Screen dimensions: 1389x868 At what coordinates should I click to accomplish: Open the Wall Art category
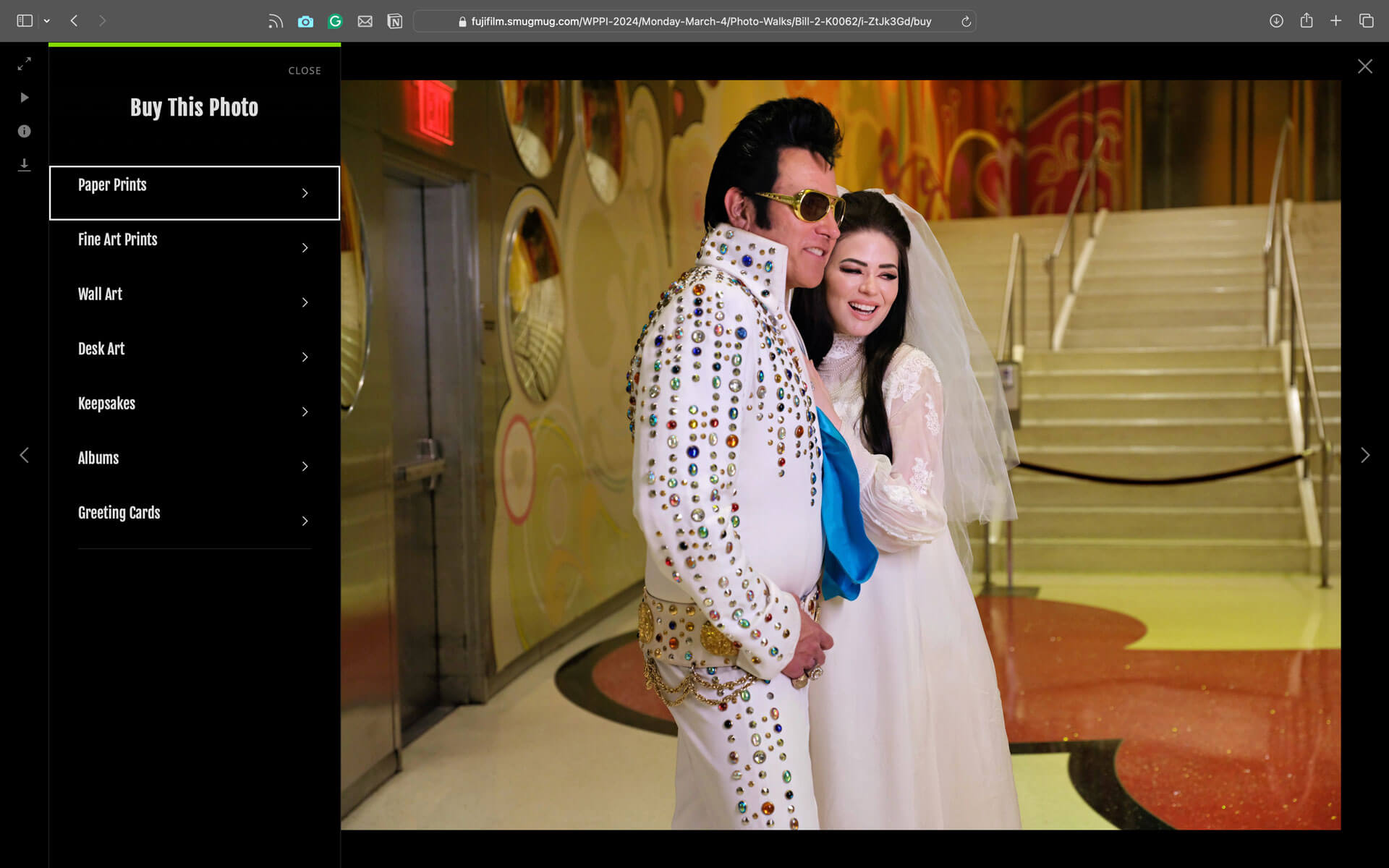click(x=194, y=302)
